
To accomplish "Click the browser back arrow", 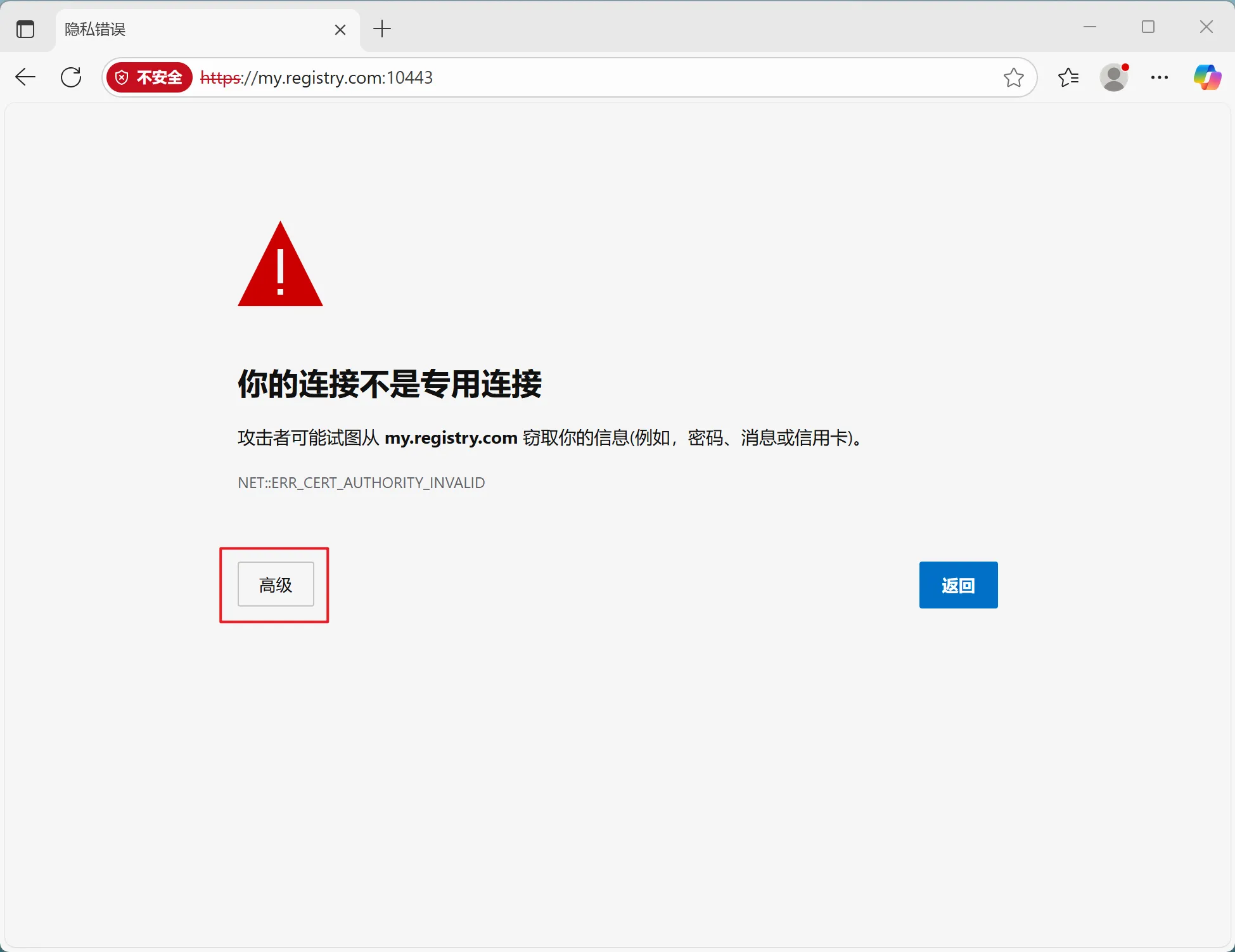I will pos(25,77).
